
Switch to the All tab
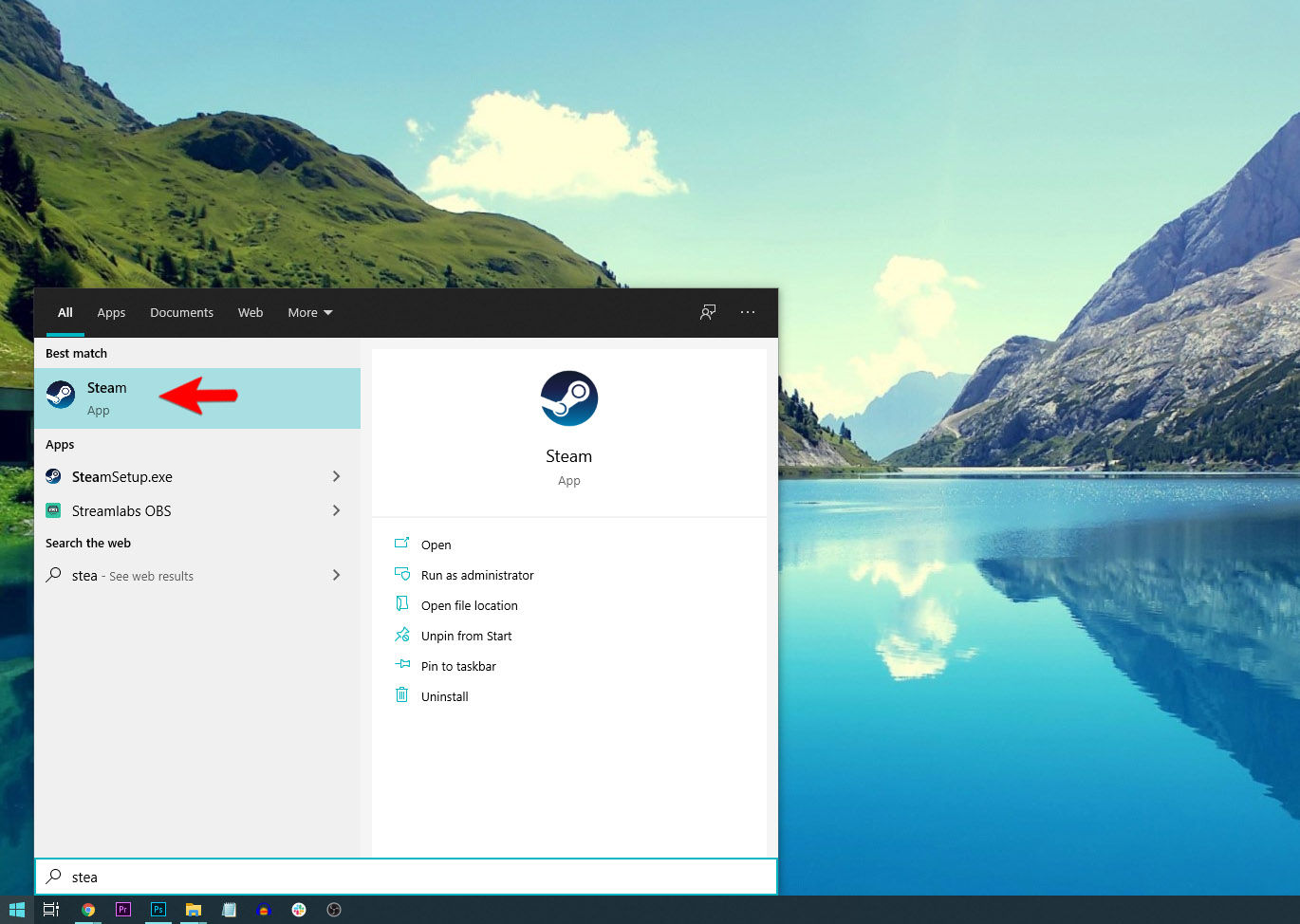(x=65, y=312)
